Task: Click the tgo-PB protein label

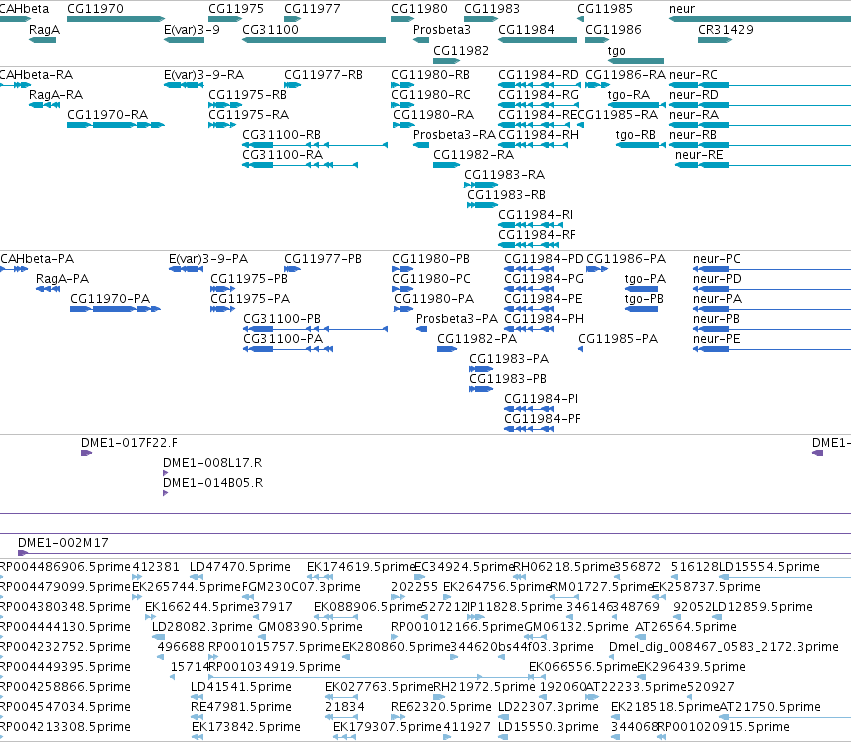Action: (644, 299)
